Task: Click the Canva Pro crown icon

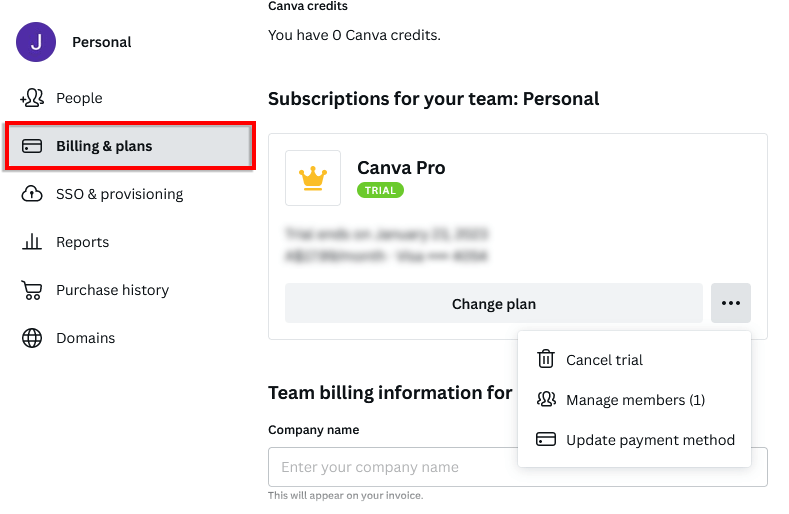Action: coord(313,178)
